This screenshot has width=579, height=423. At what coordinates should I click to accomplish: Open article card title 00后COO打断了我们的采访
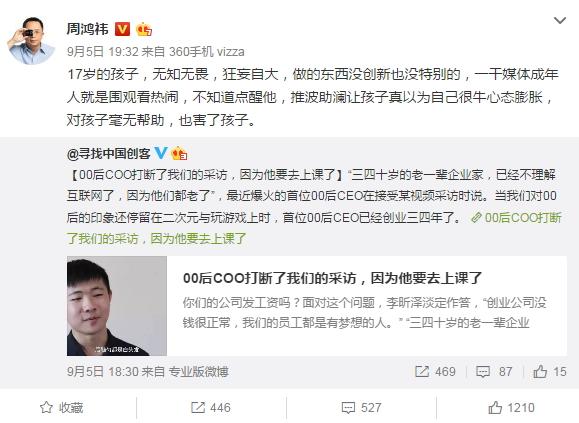pos(332,278)
